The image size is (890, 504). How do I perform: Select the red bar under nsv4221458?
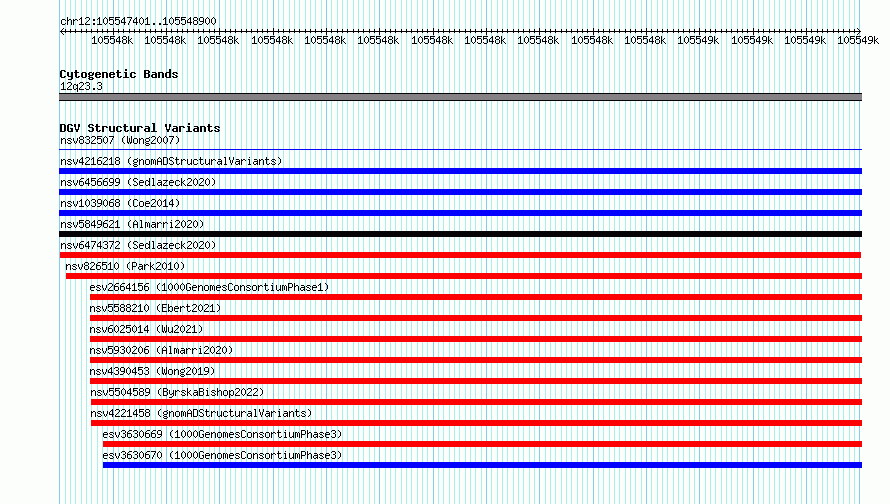coord(476,423)
